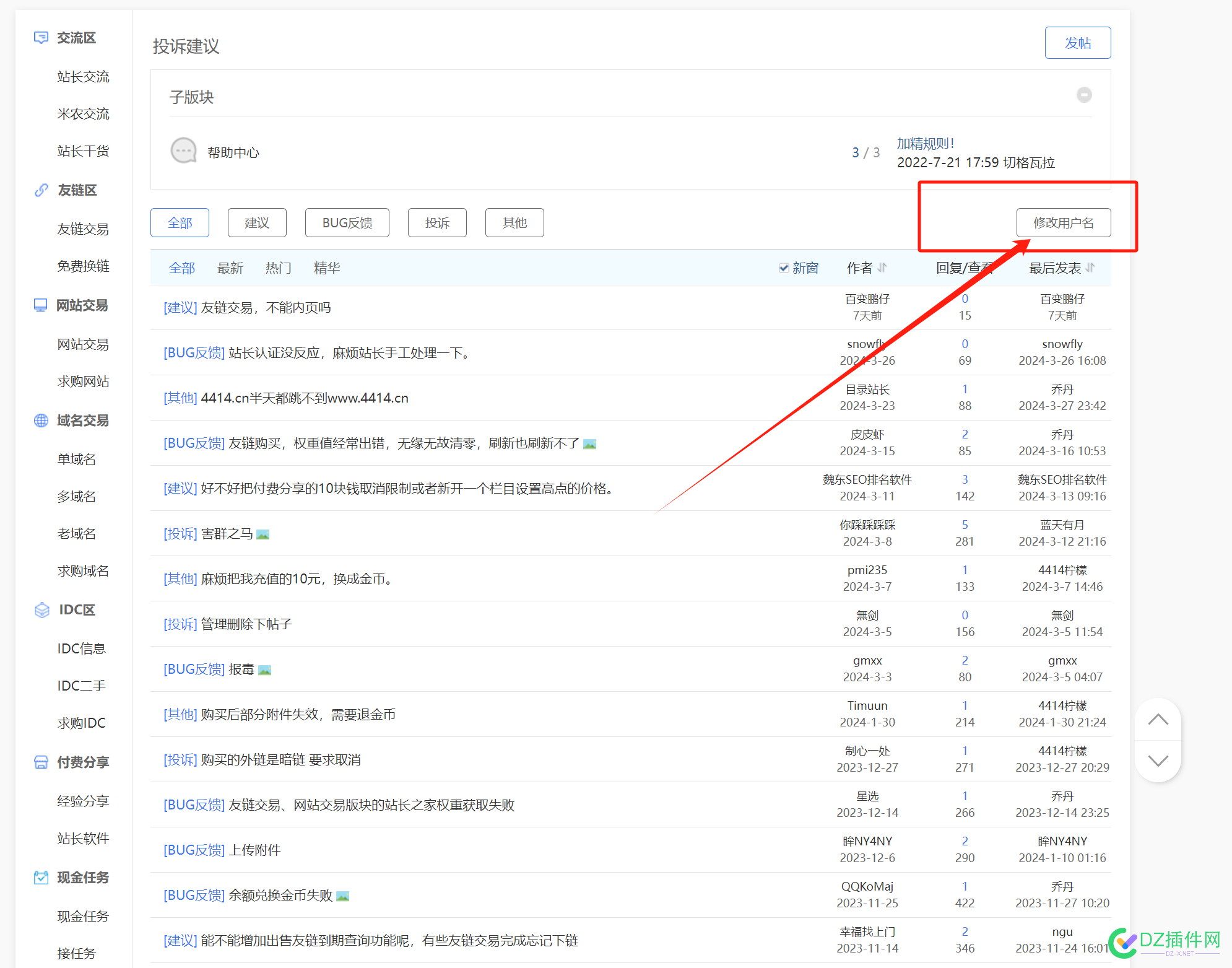Open thread 友链交易，不能内页吗

click(x=266, y=308)
